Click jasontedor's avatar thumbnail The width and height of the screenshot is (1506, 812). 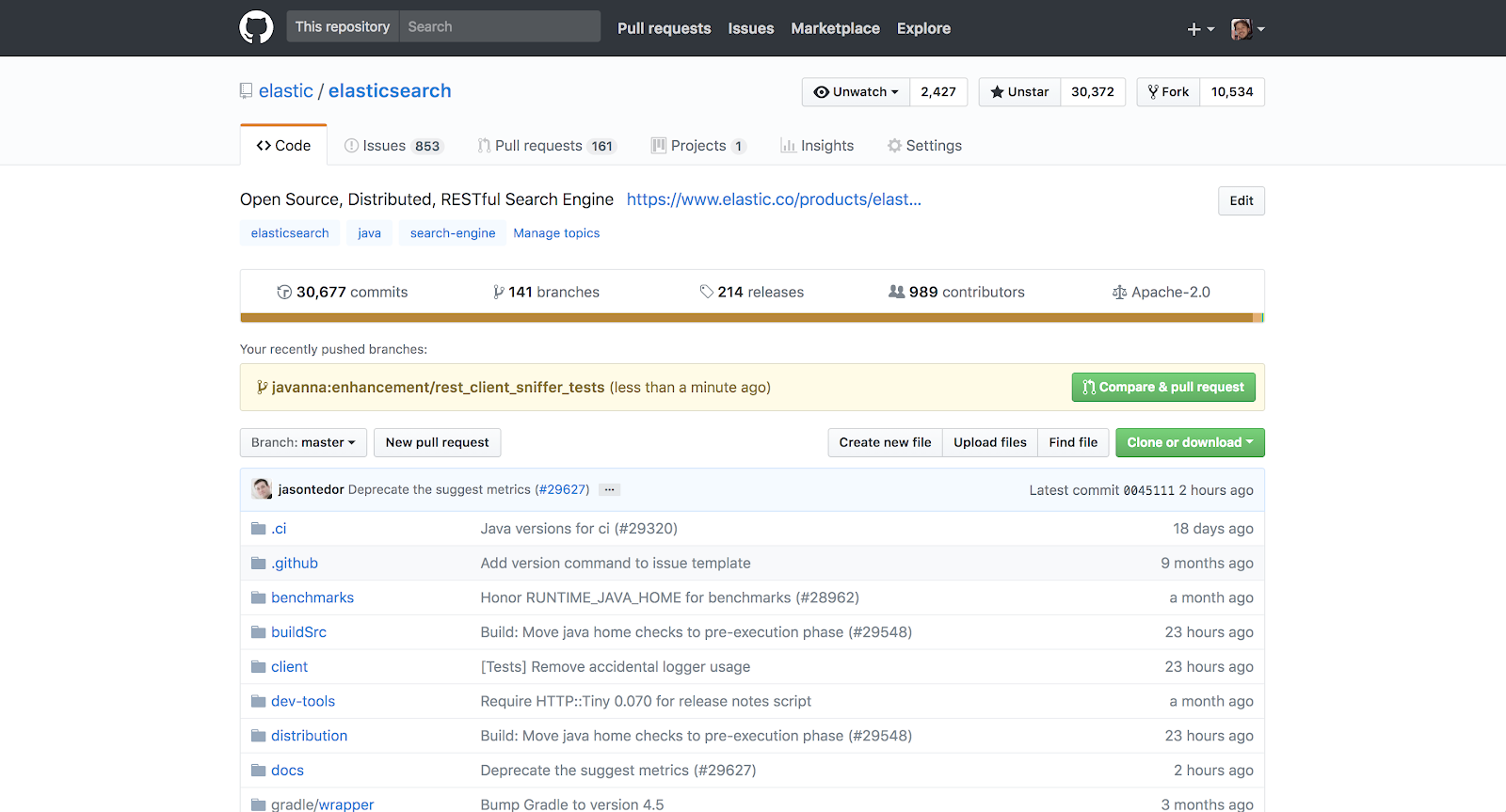(x=262, y=489)
